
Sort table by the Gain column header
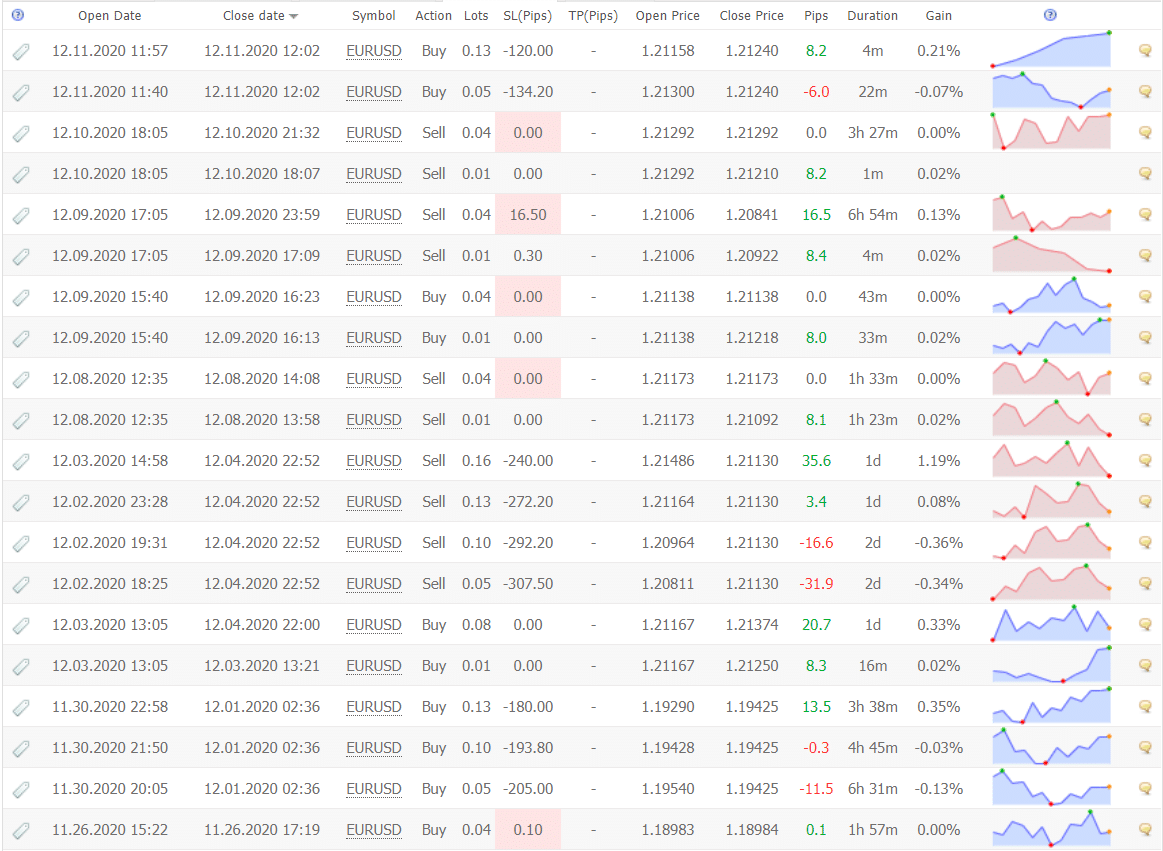(939, 16)
